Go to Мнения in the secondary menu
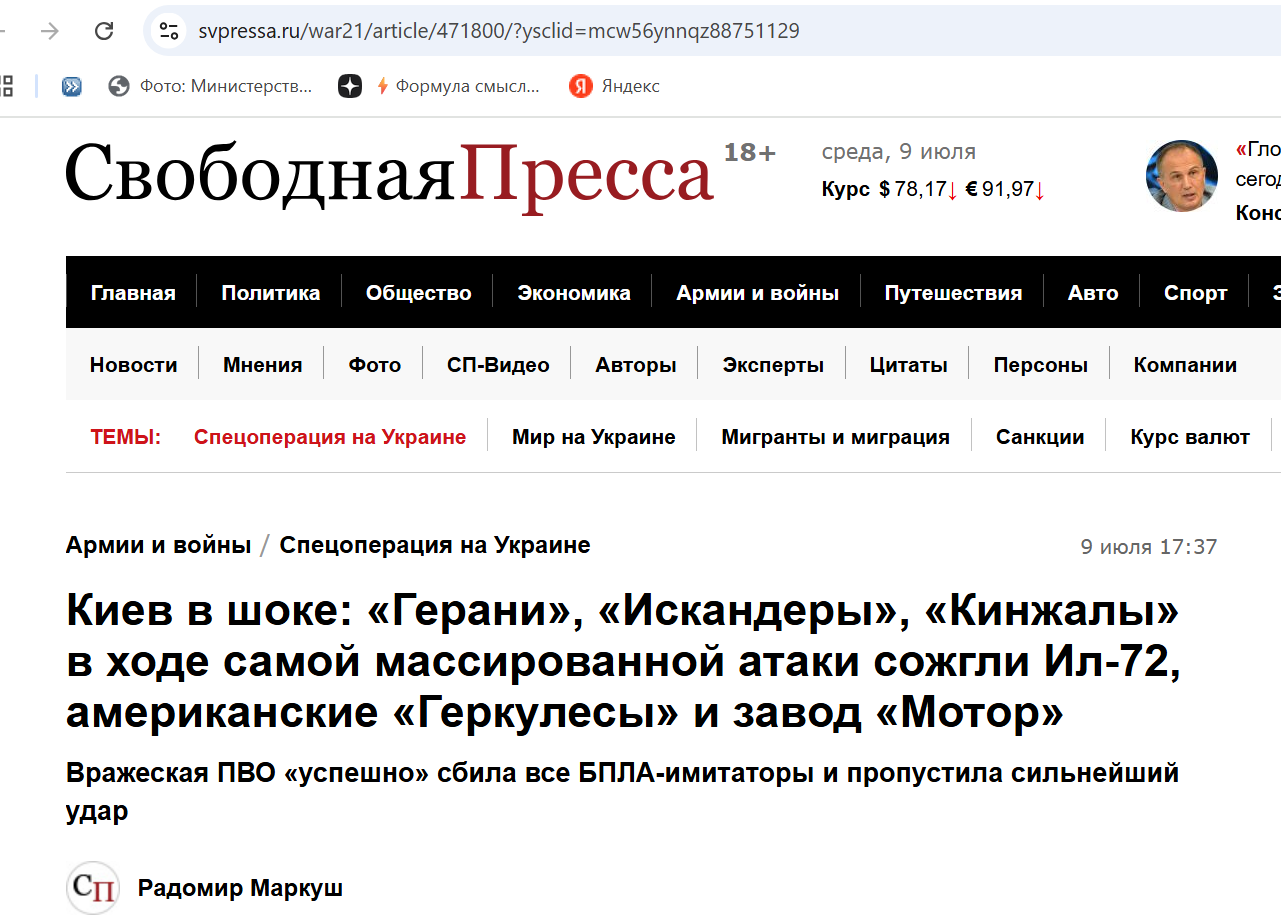Image resolution: width=1281 pixels, height=915 pixels. (263, 365)
